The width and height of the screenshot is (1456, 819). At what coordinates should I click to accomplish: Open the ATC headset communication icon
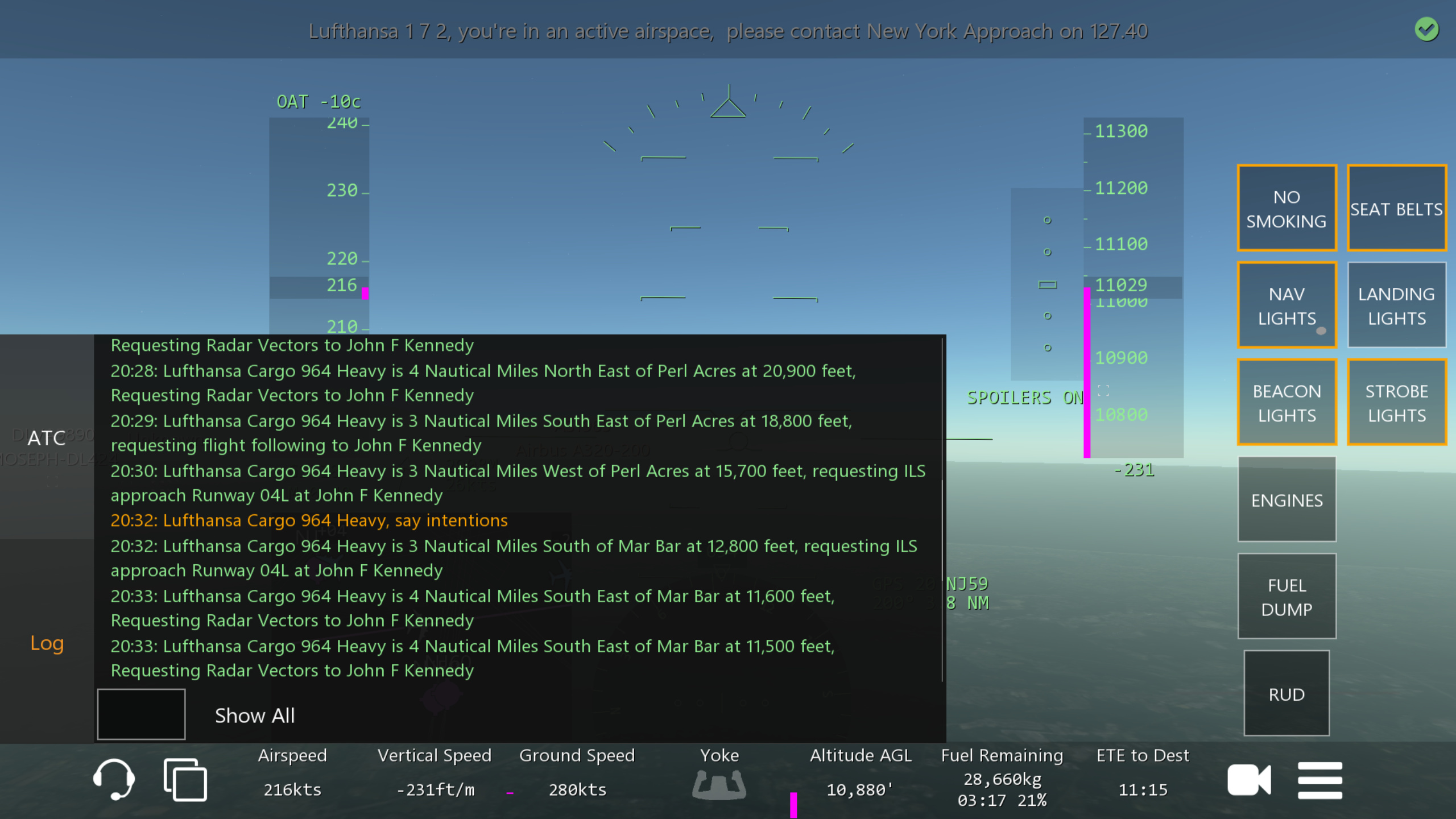pyautogui.click(x=114, y=779)
